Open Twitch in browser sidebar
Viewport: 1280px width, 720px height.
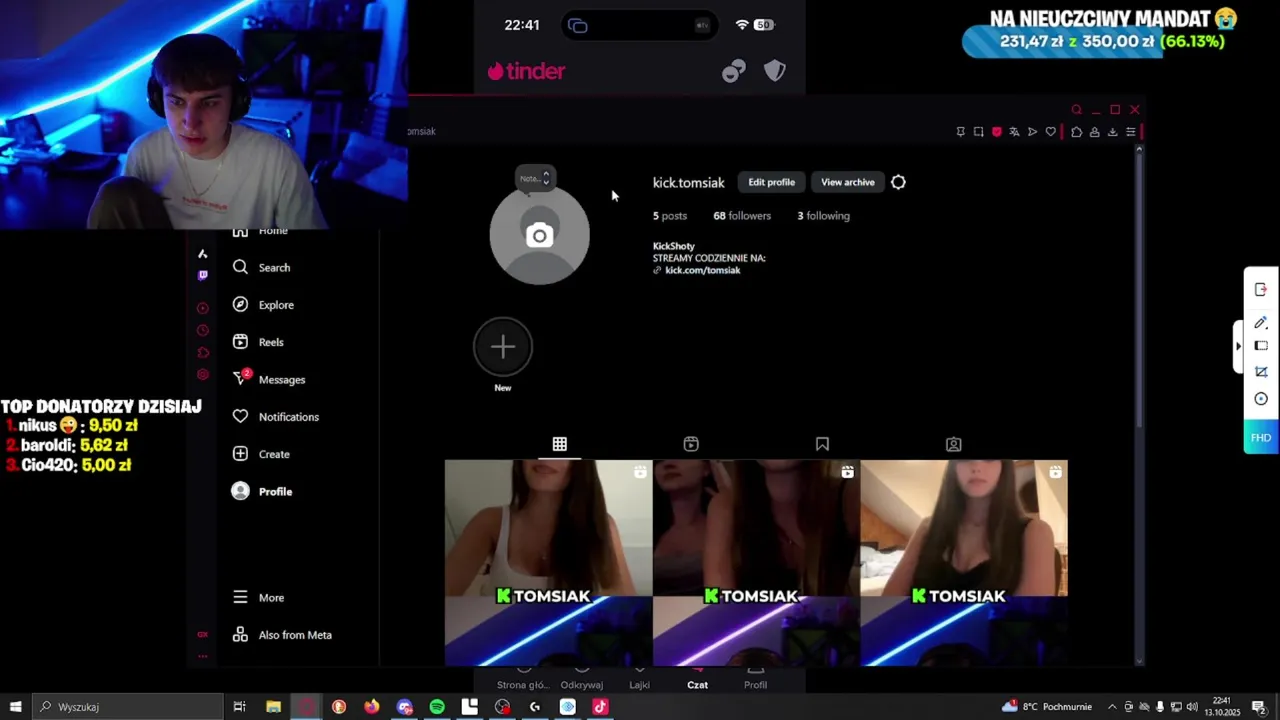point(203,275)
